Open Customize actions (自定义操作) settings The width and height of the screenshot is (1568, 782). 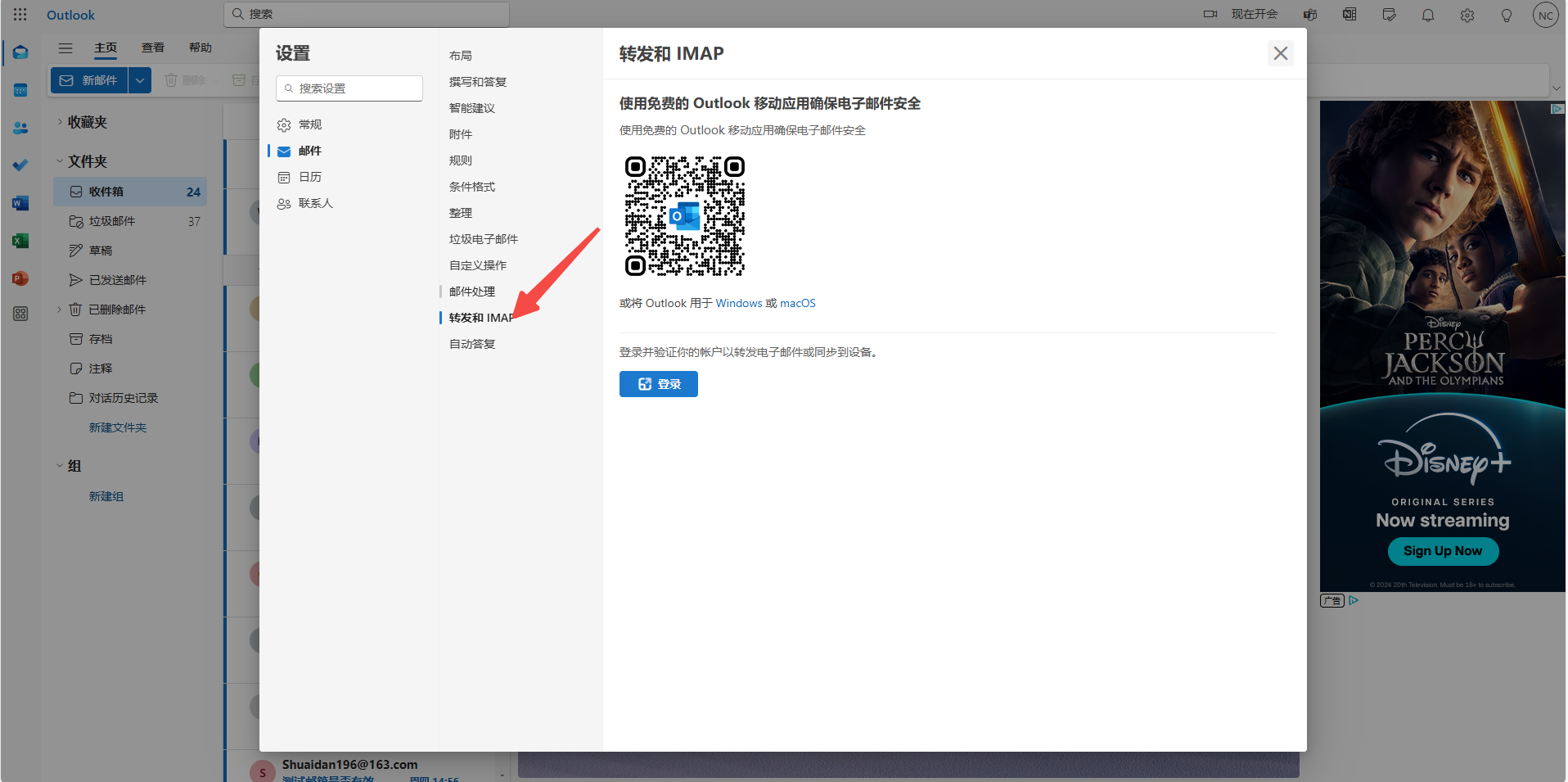[x=478, y=265]
